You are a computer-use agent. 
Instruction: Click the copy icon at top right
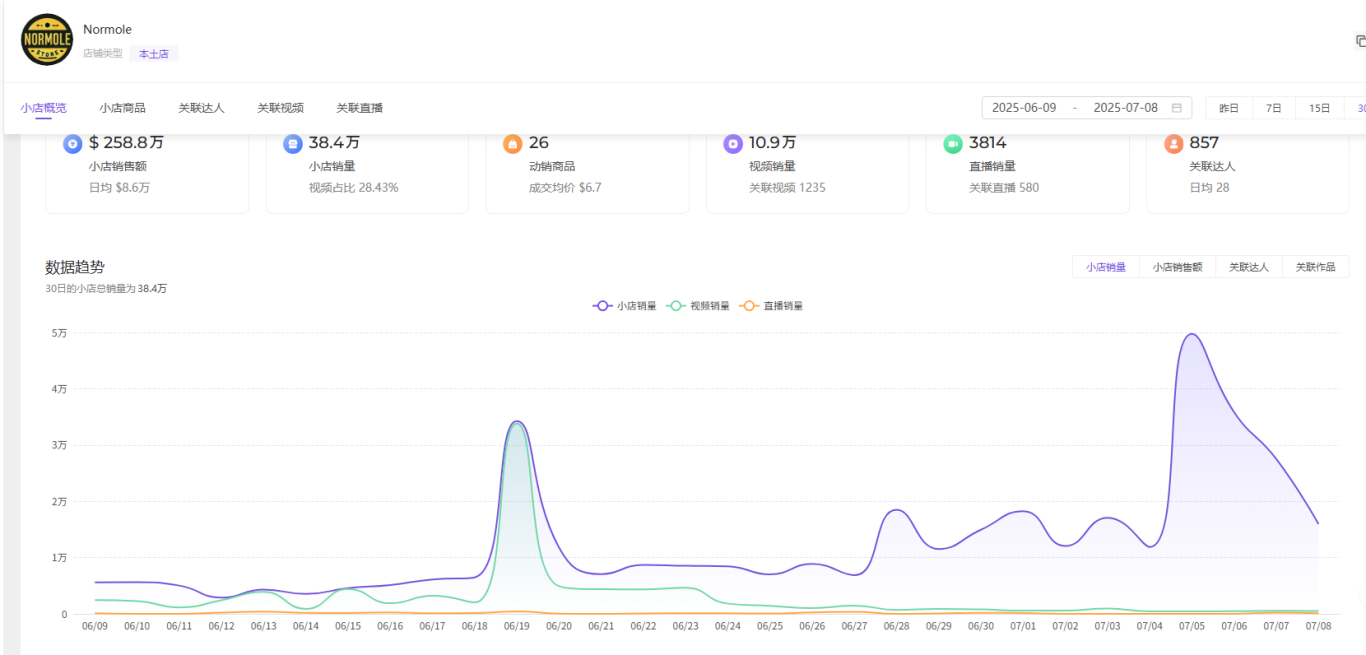pyautogui.click(x=1359, y=41)
